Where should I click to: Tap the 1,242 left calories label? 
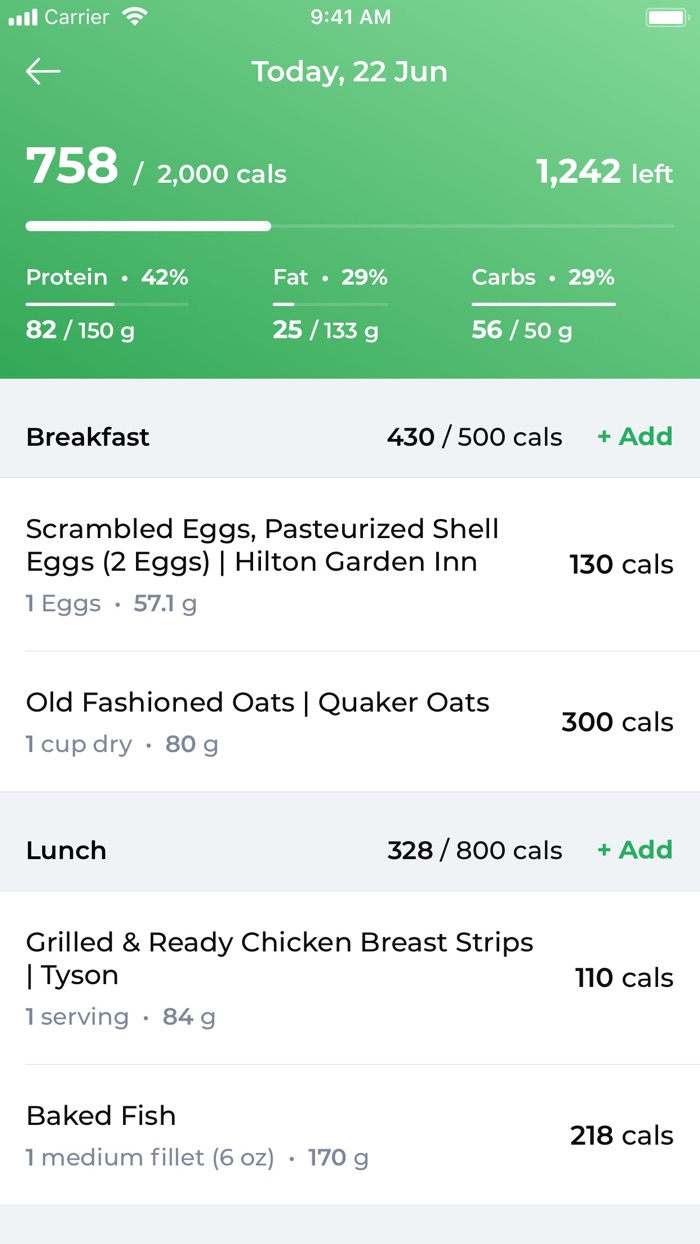point(604,172)
